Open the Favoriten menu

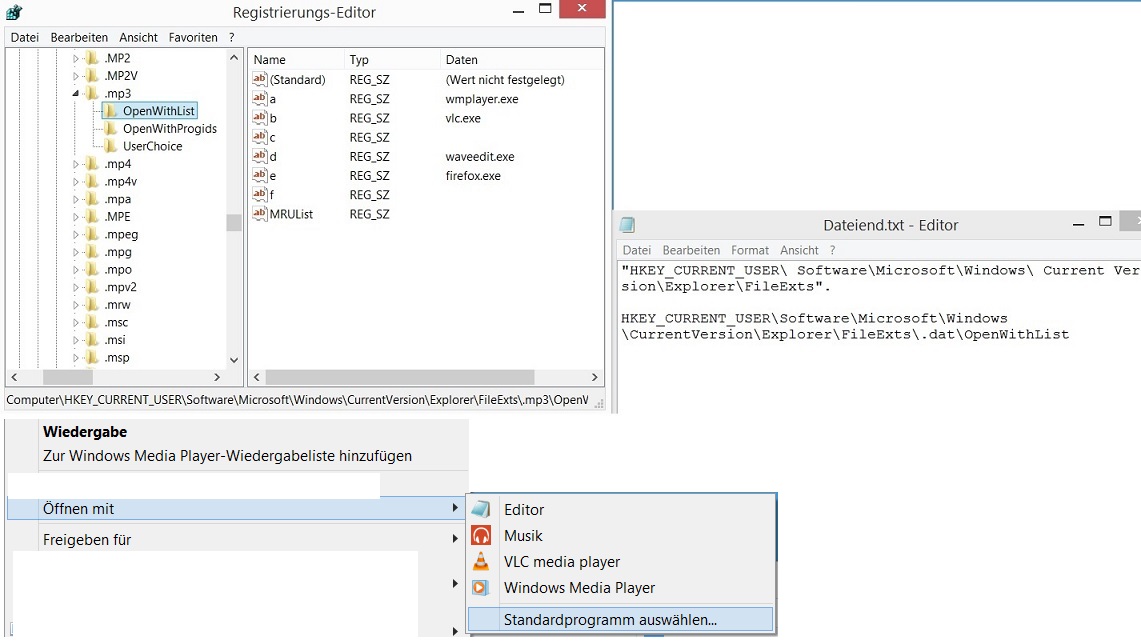pyautogui.click(x=193, y=37)
